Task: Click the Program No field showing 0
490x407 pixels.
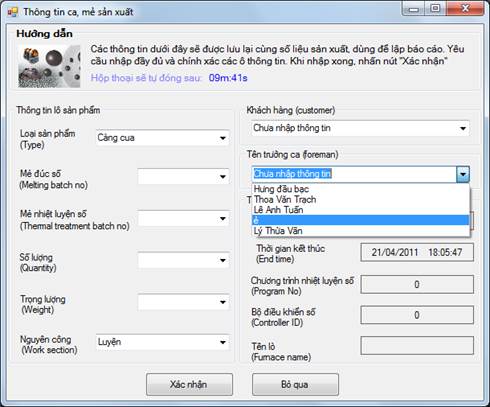Action: click(x=417, y=284)
